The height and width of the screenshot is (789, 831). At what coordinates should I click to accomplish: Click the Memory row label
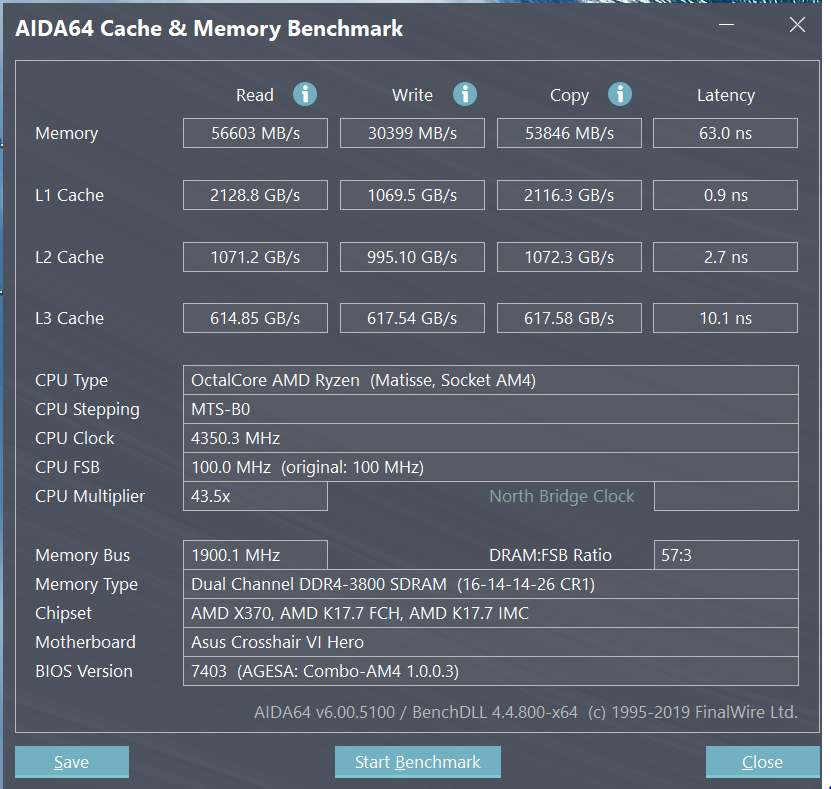[x=66, y=134]
